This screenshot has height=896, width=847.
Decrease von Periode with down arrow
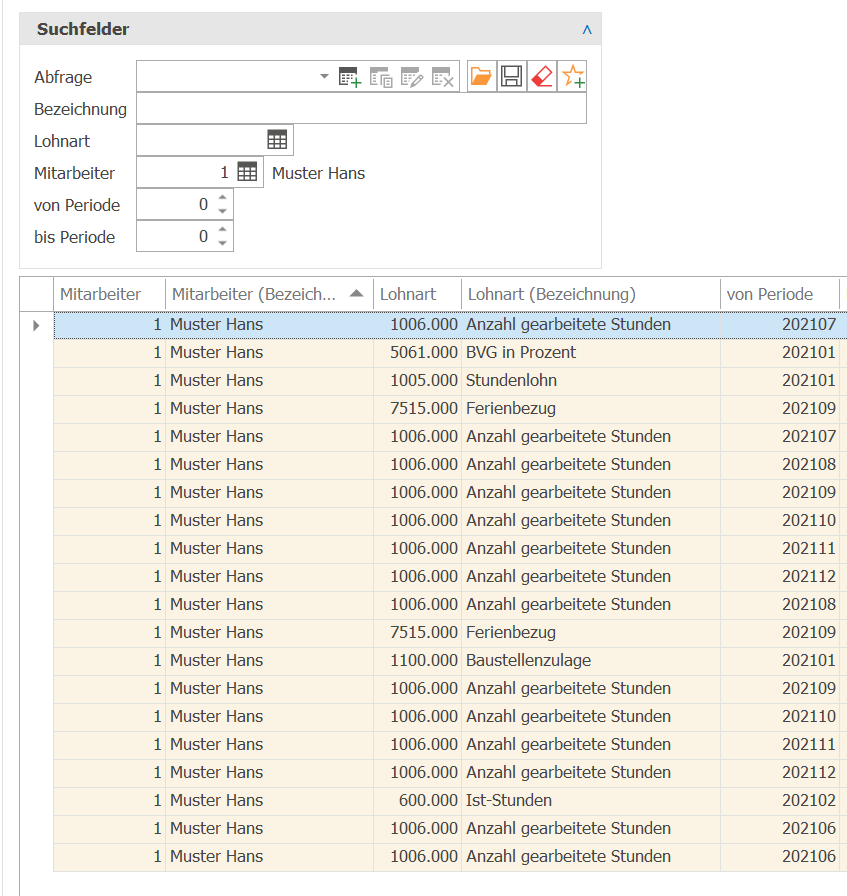(x=223, y=211)
